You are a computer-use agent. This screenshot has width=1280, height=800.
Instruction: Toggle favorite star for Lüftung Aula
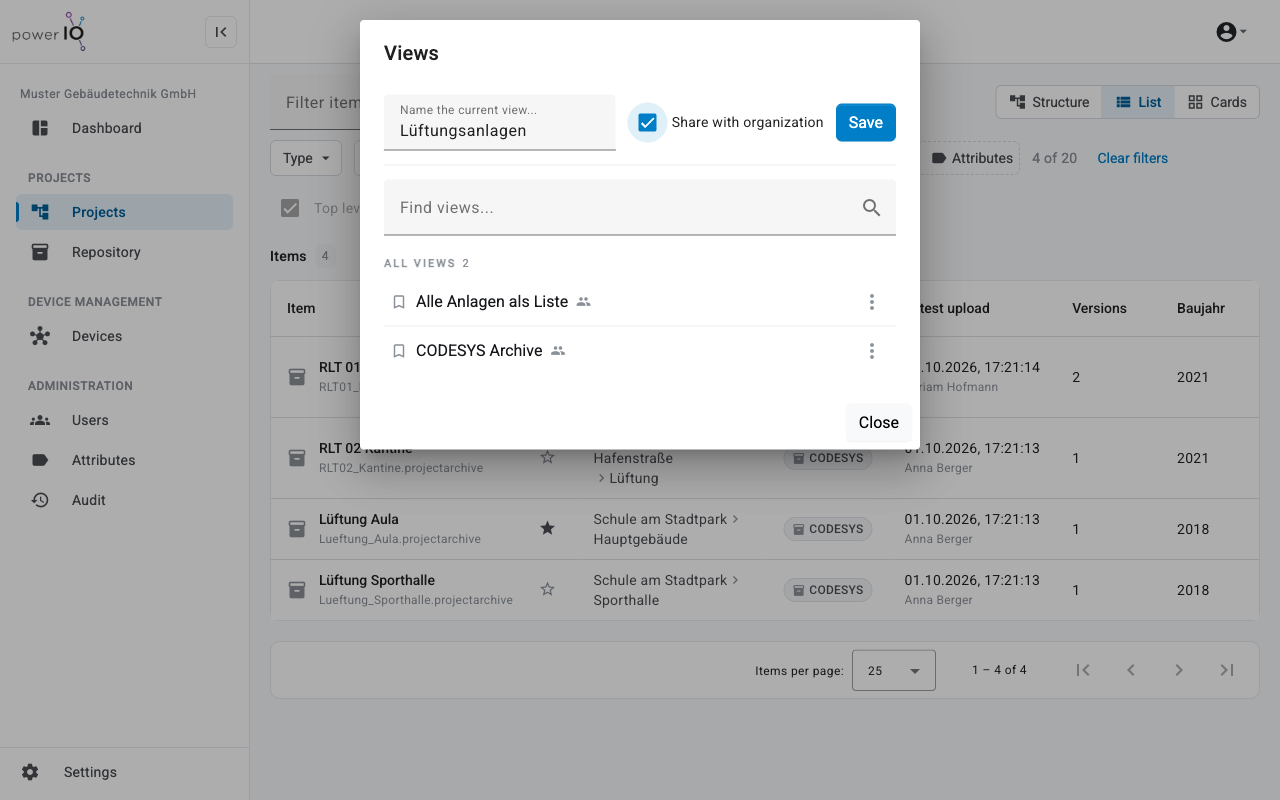547,528
